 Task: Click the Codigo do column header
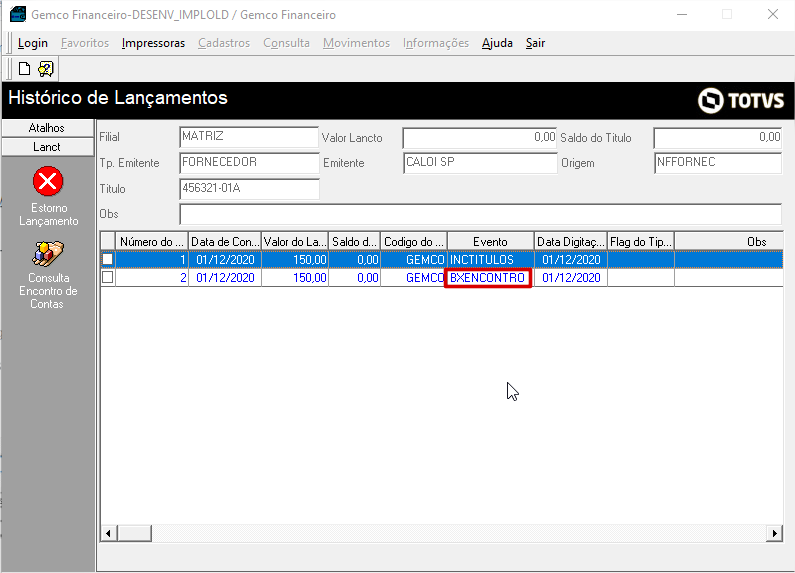click(x=414, y=241)
